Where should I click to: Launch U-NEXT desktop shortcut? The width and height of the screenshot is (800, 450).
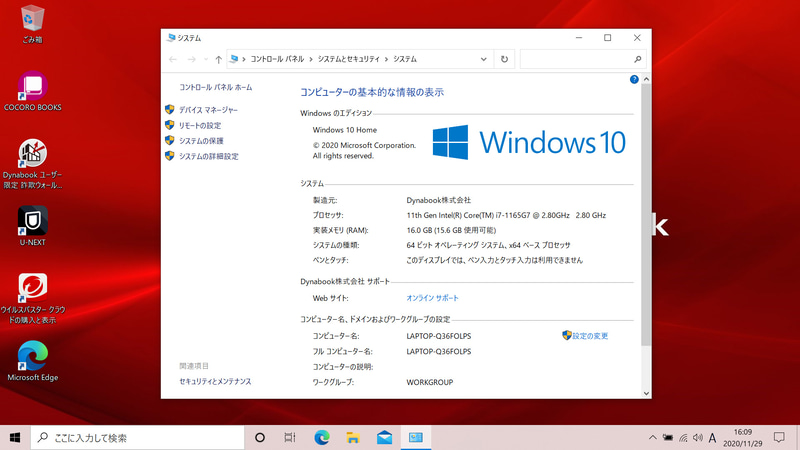click(33, 226)
